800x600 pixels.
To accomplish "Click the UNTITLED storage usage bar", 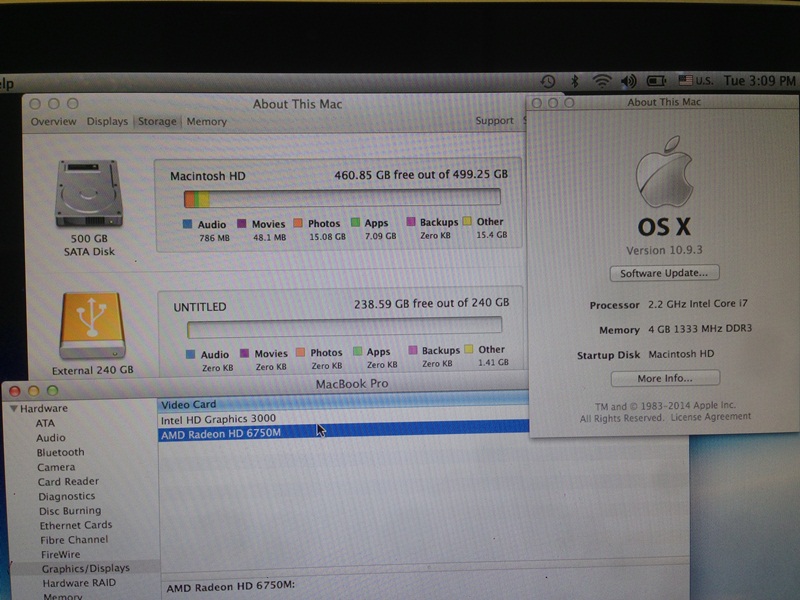I will pyautogui.click(x=344, y=327).
